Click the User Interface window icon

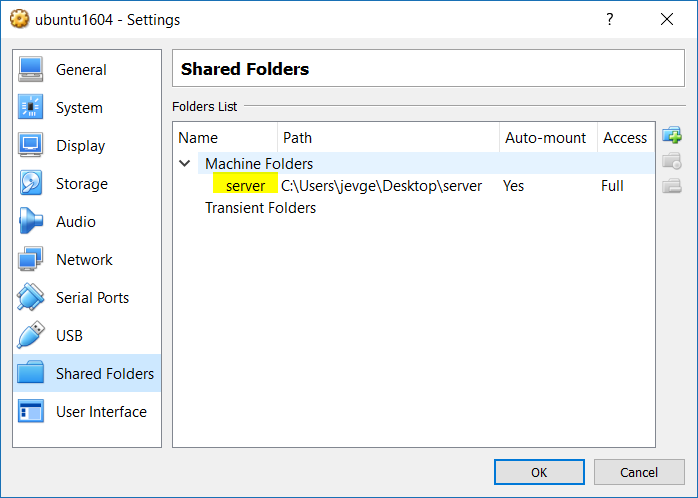31,411
